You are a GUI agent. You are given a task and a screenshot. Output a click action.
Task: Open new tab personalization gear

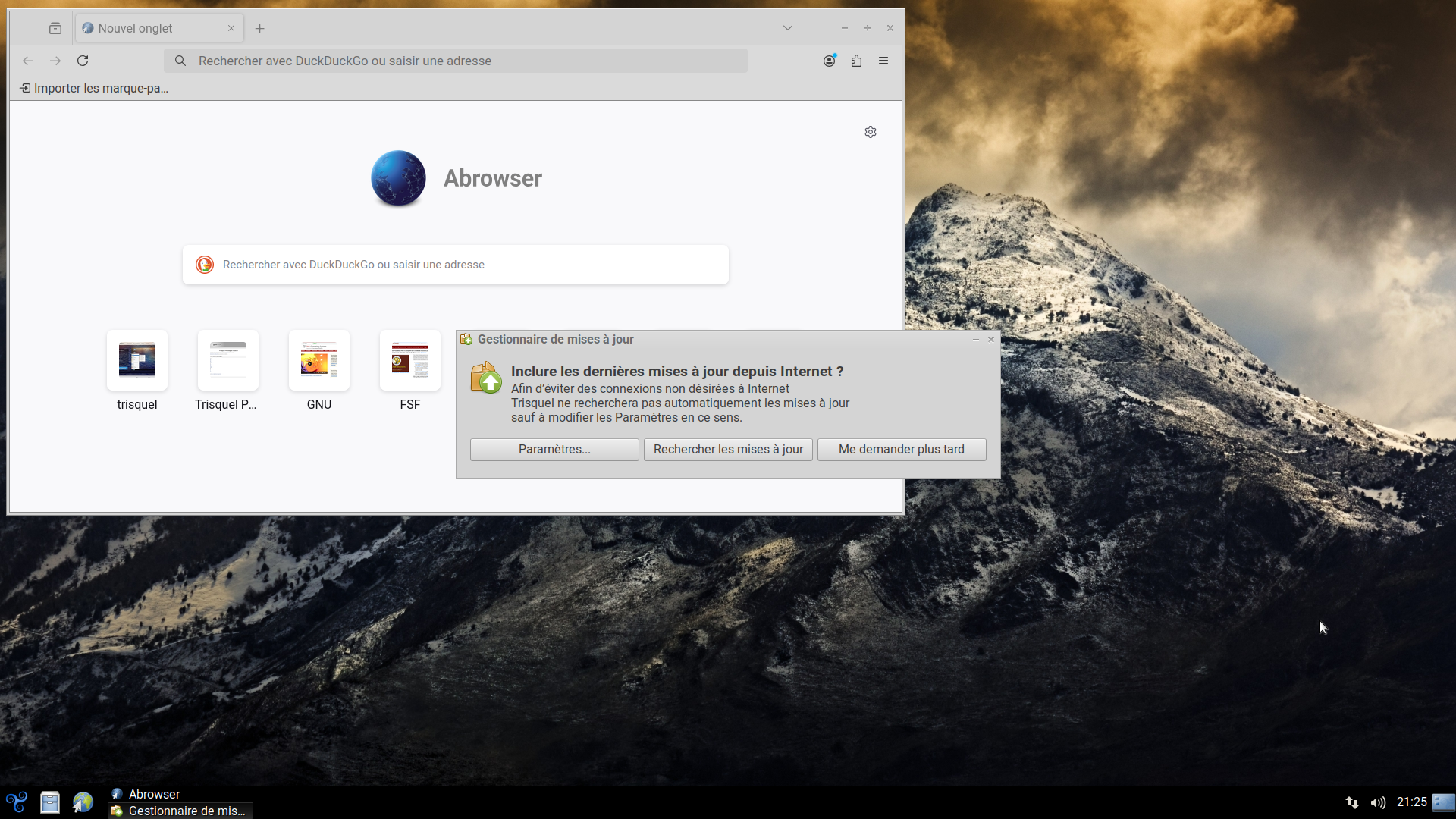click(871, 132)
